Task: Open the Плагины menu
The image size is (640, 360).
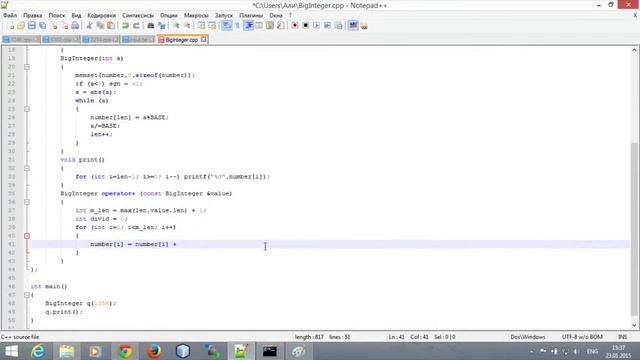Action: coord(251,15)
